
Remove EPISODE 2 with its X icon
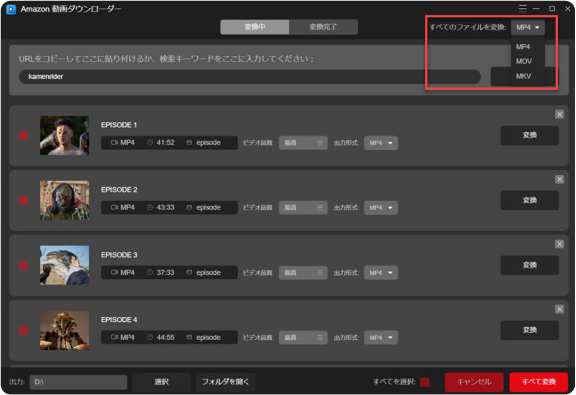pos(559,179)
